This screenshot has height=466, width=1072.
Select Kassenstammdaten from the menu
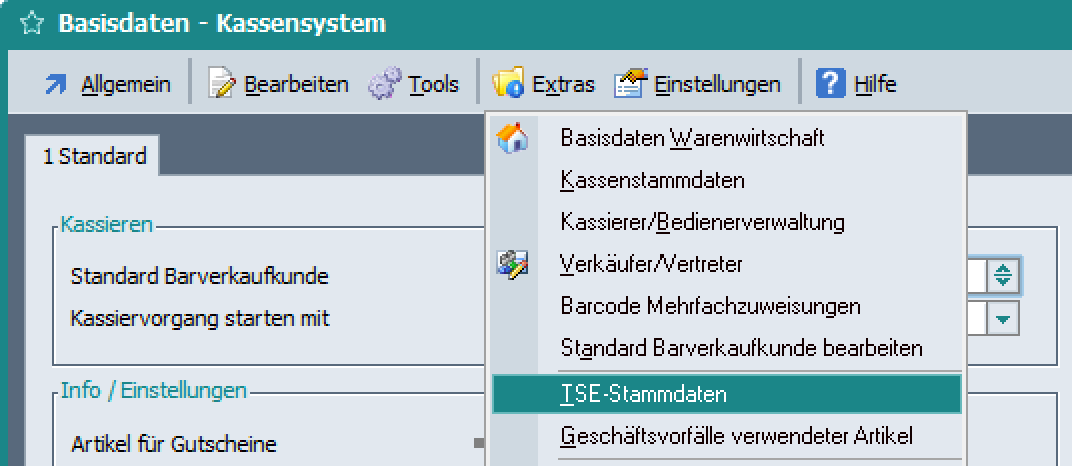click(652, 181)
